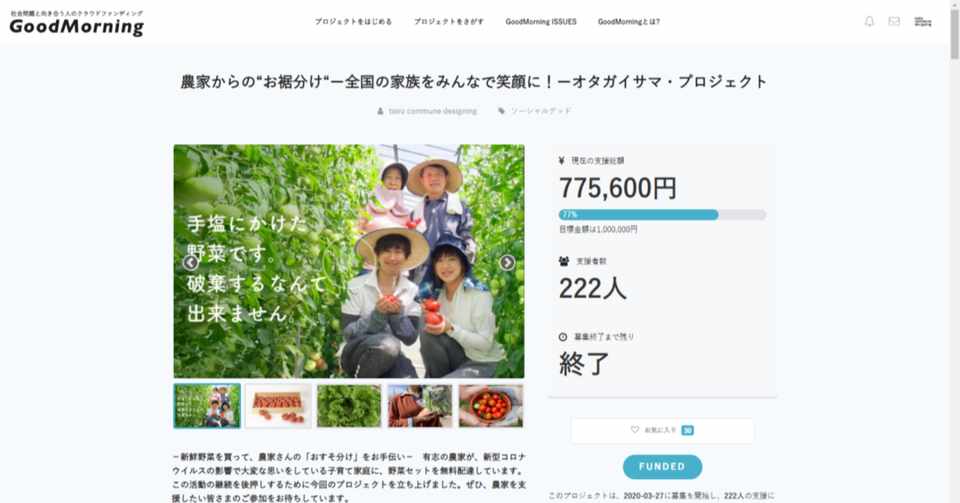Click the FUNDED button
The height and width of the screenshot is (503, 960).
coord(662,466)
